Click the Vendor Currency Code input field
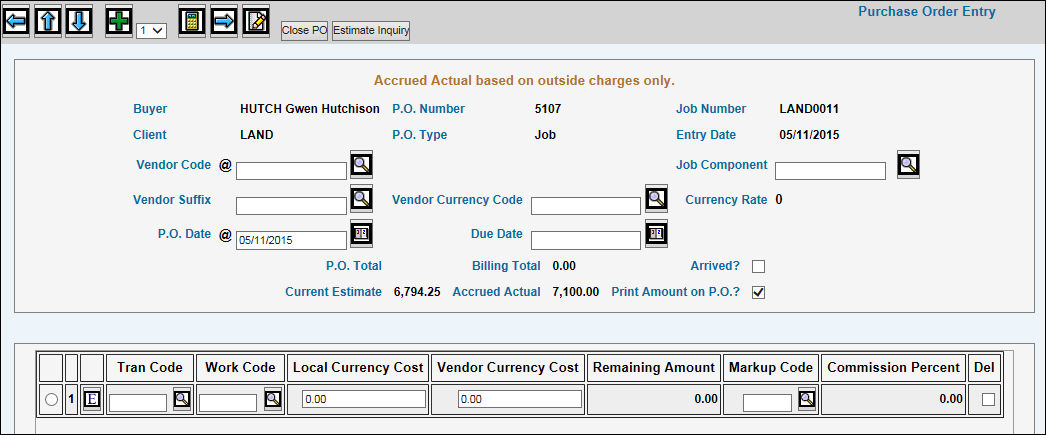 coord(586,205)
